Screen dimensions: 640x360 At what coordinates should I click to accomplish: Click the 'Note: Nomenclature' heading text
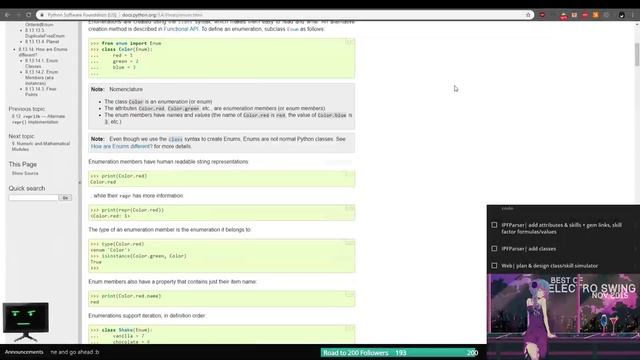coord(117,89)
